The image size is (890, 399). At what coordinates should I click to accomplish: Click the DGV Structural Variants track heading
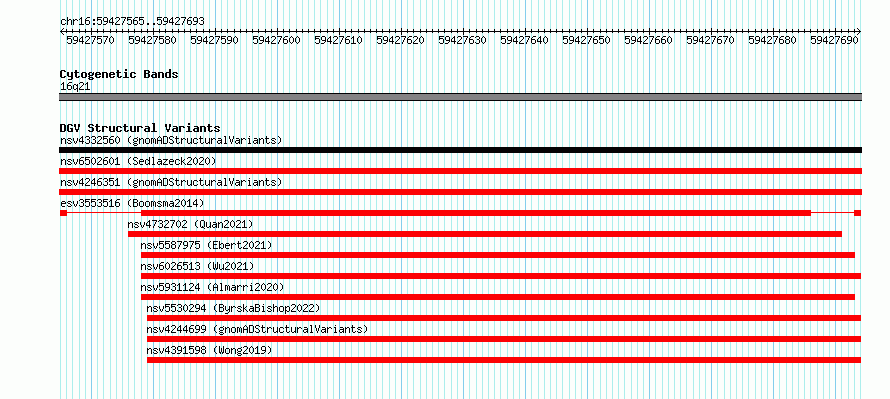(140, 128)
